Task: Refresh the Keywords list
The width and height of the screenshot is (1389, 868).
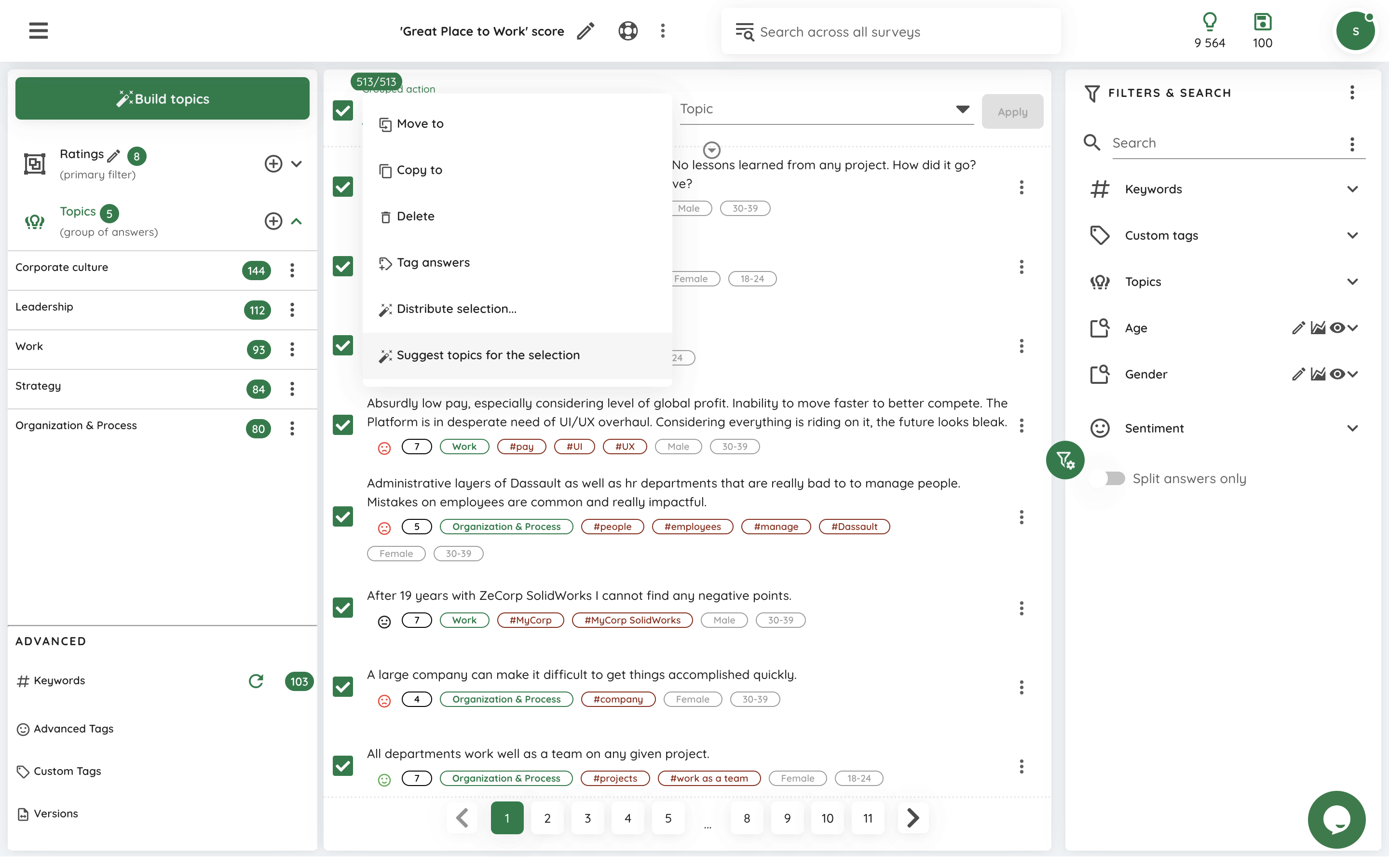Action: [256, 681]
